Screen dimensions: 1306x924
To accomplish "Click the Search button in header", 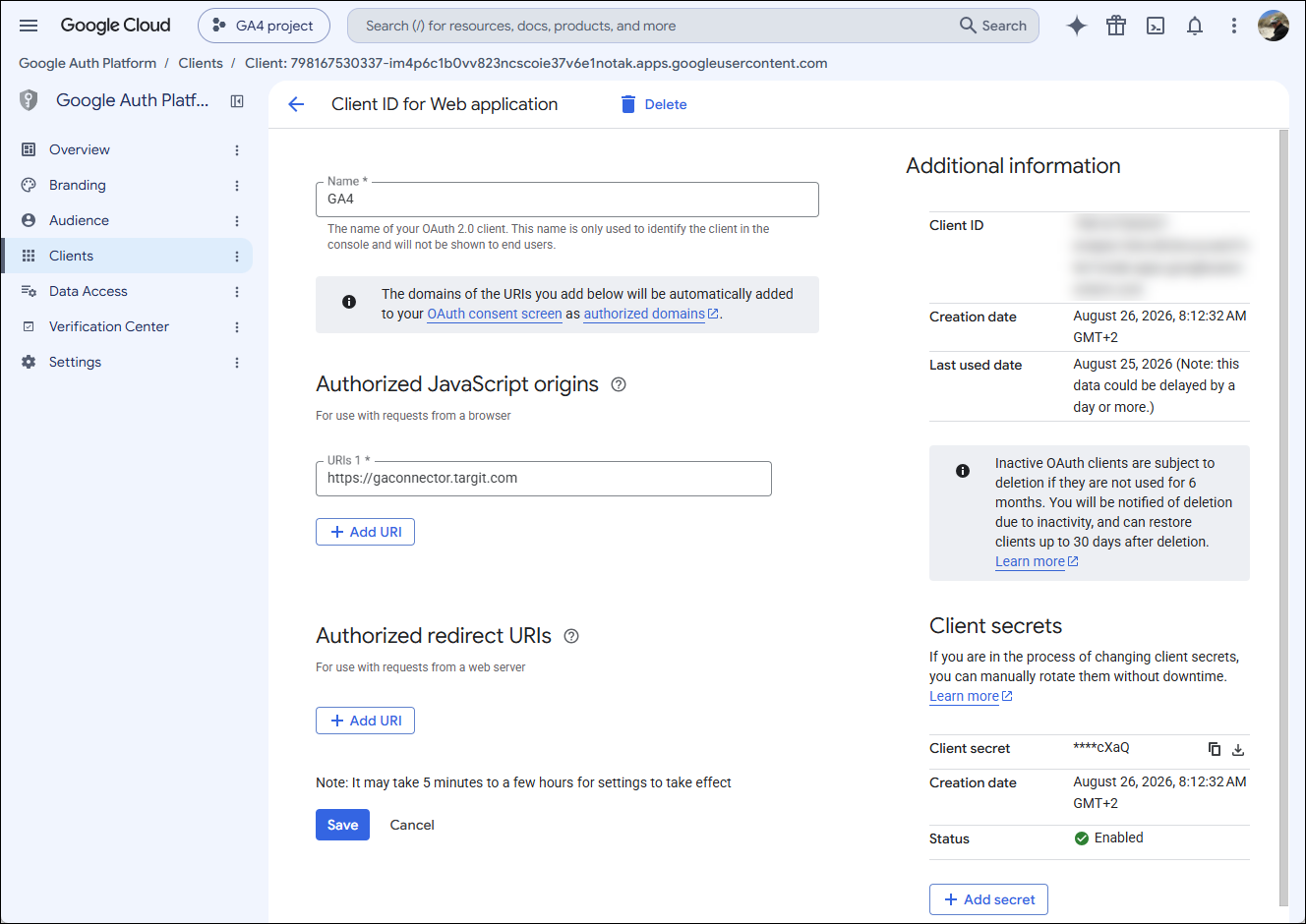I will click(x=993, y=26).
